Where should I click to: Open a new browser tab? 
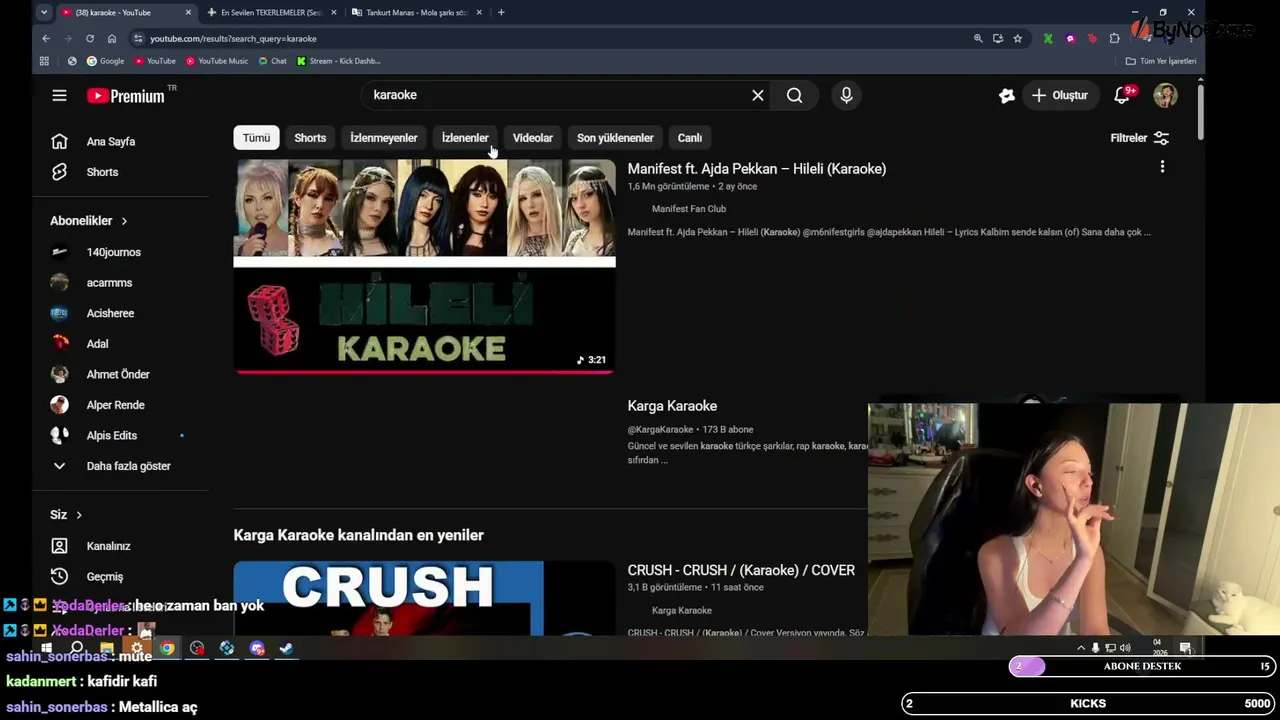[x=501, y=12]
